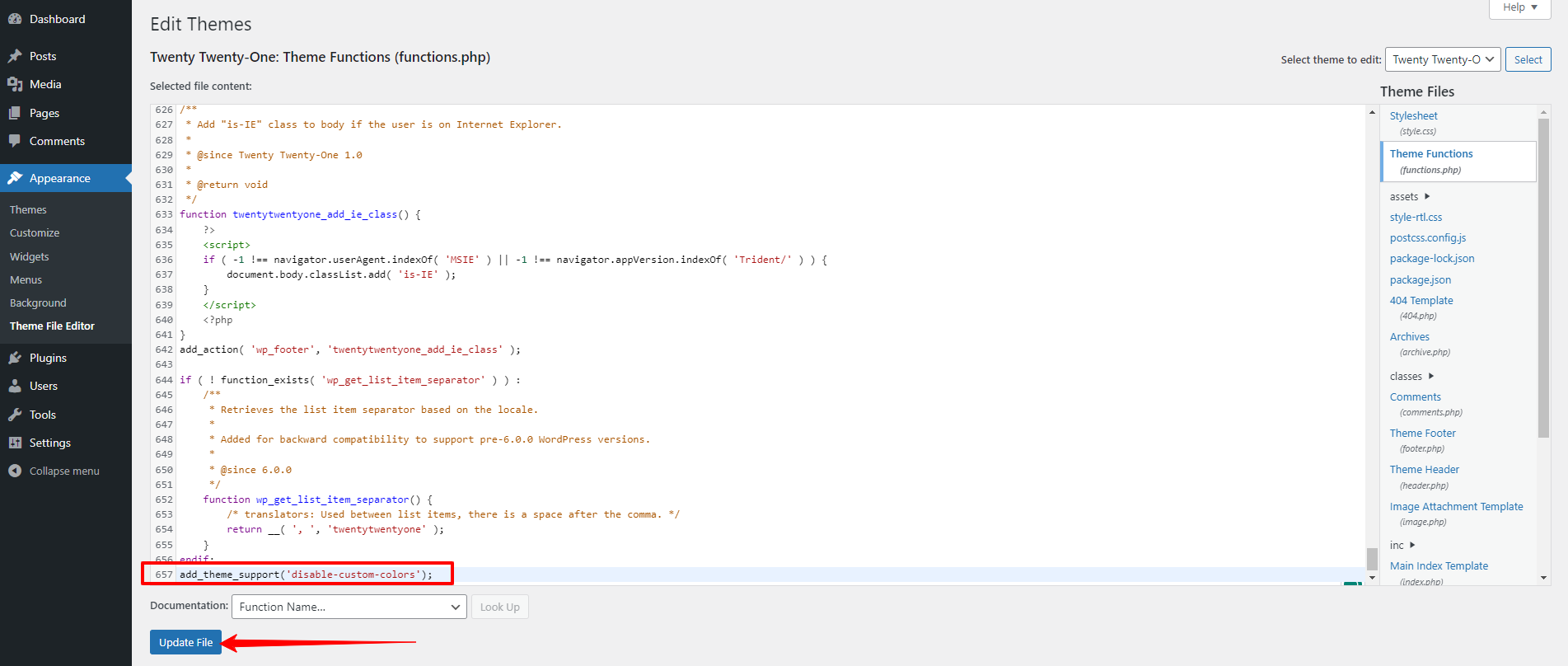Click the Media library icon

pyautogui.click(x=15, y=84)
